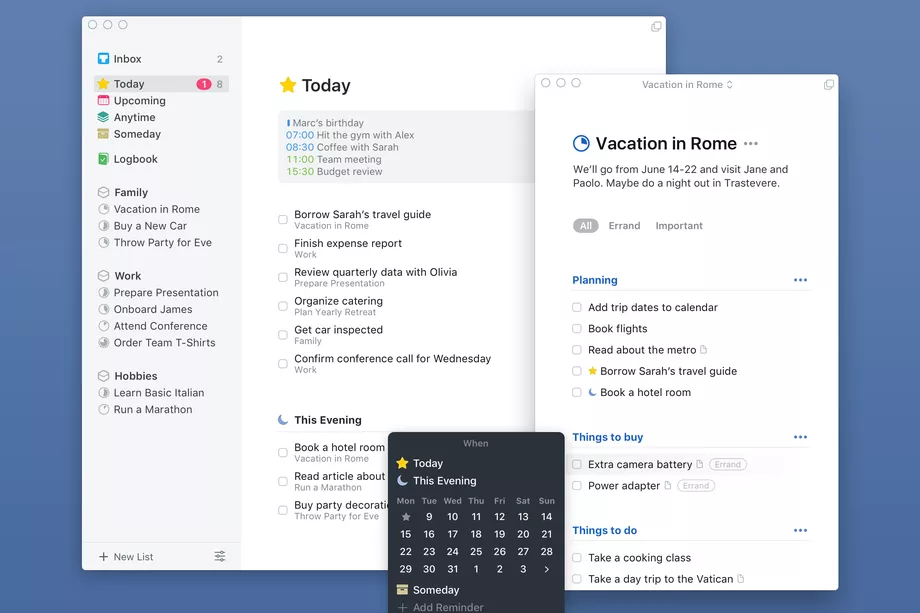Click Errand tag on Power adapter
Screen dimensions: 920x613
tap(696, 486)
